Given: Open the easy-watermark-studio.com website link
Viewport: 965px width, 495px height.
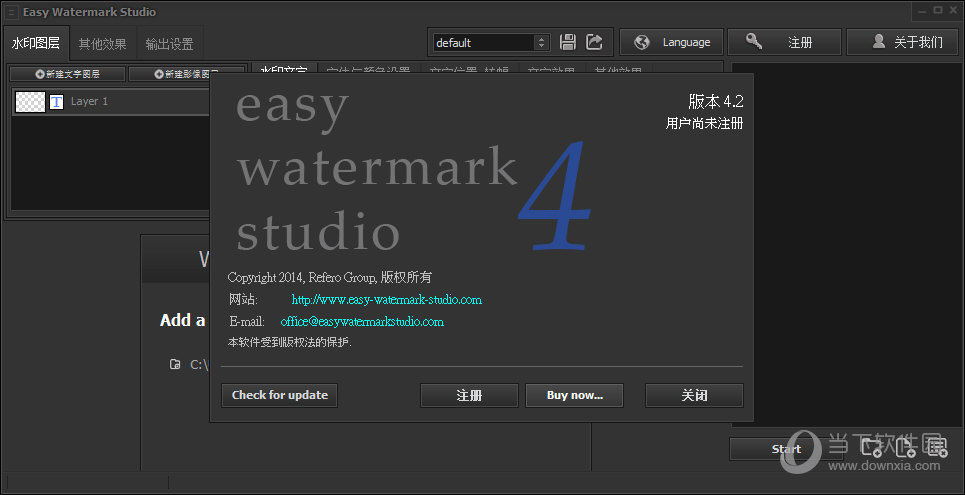Looking at the screenshot, I should [x=386, y=300].
